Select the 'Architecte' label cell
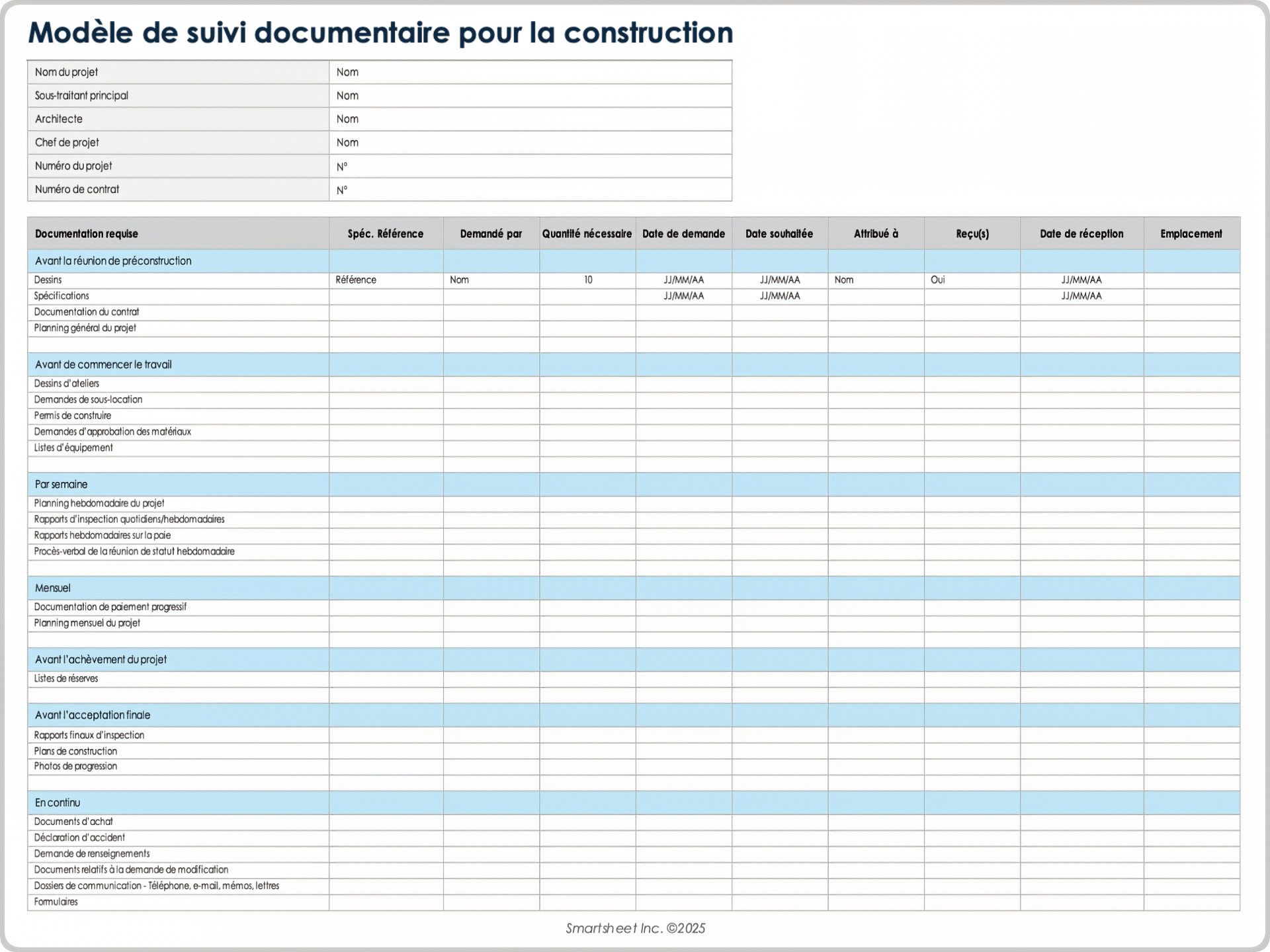 coord(178,119)
